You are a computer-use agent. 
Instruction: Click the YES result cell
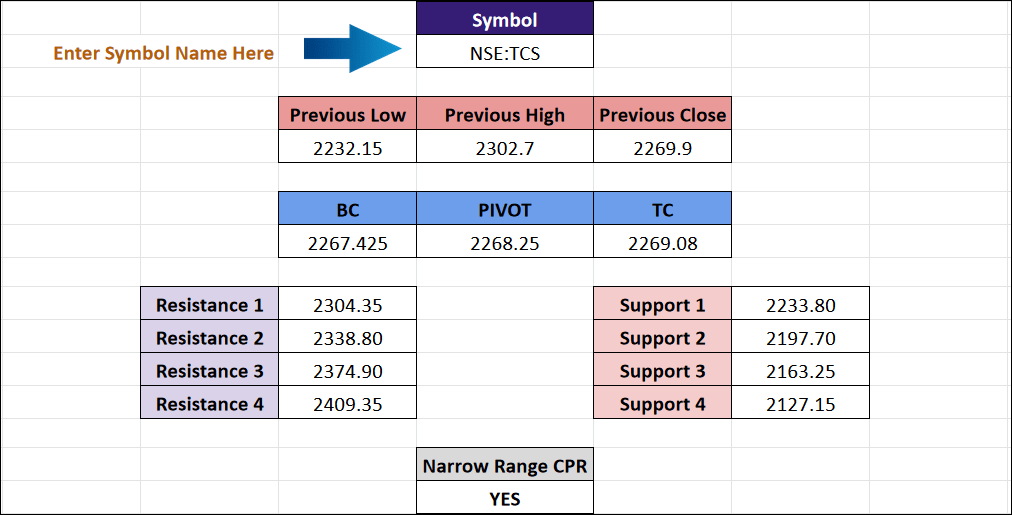pyautogui.click(x=505, y=498)
